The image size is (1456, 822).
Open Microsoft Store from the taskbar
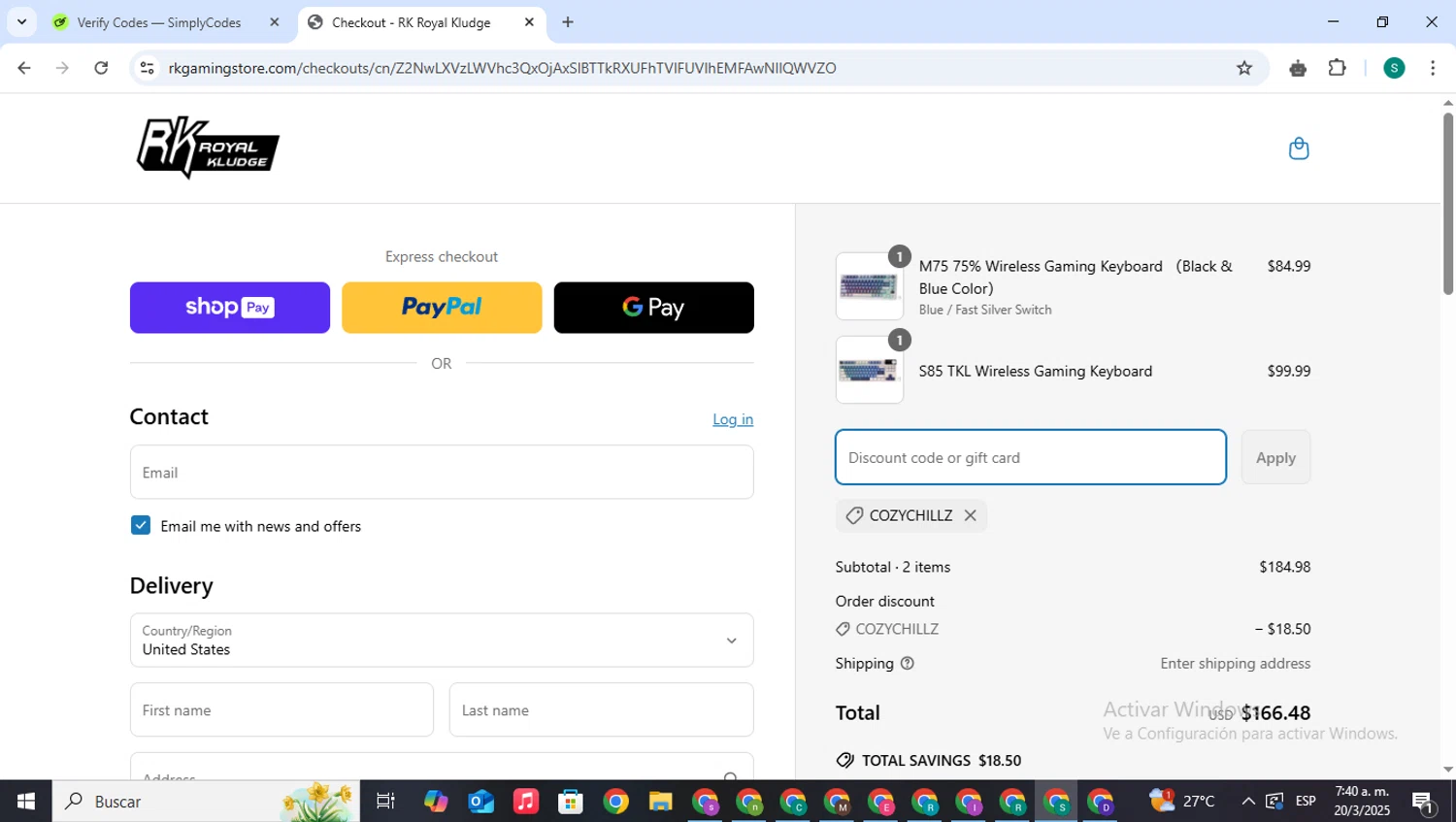(571, 802)
